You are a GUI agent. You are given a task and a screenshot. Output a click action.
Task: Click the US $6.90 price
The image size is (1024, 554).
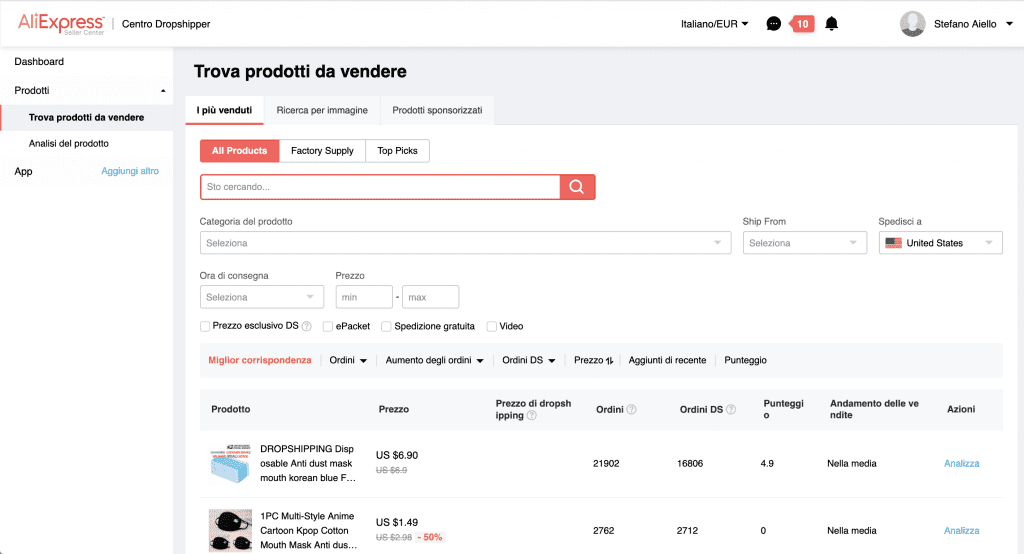(397, 455)
